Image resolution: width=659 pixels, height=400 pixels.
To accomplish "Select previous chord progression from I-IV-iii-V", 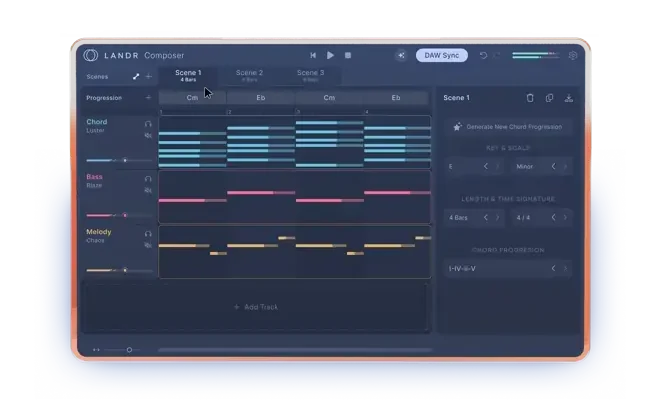I will pyautogui.click(x=552, y=269).
